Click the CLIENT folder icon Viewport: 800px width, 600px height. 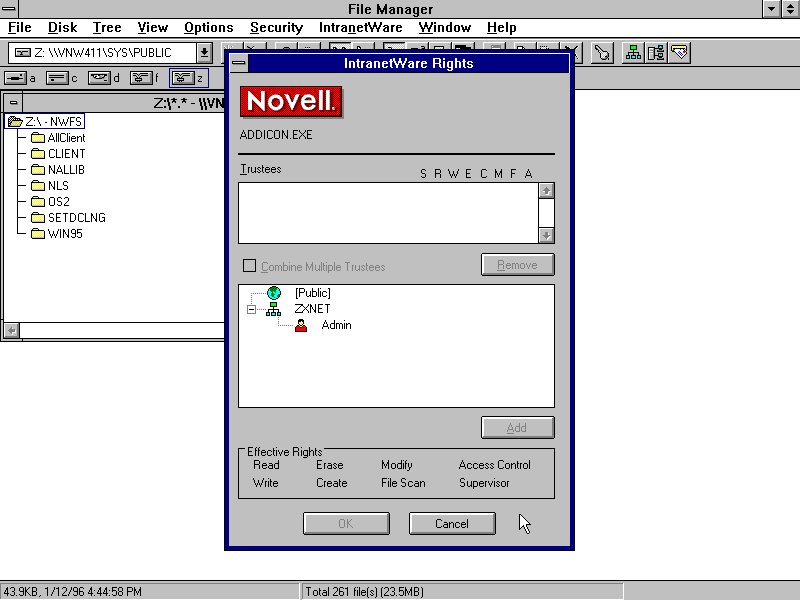pyautogui.click(x=38, y=154)
